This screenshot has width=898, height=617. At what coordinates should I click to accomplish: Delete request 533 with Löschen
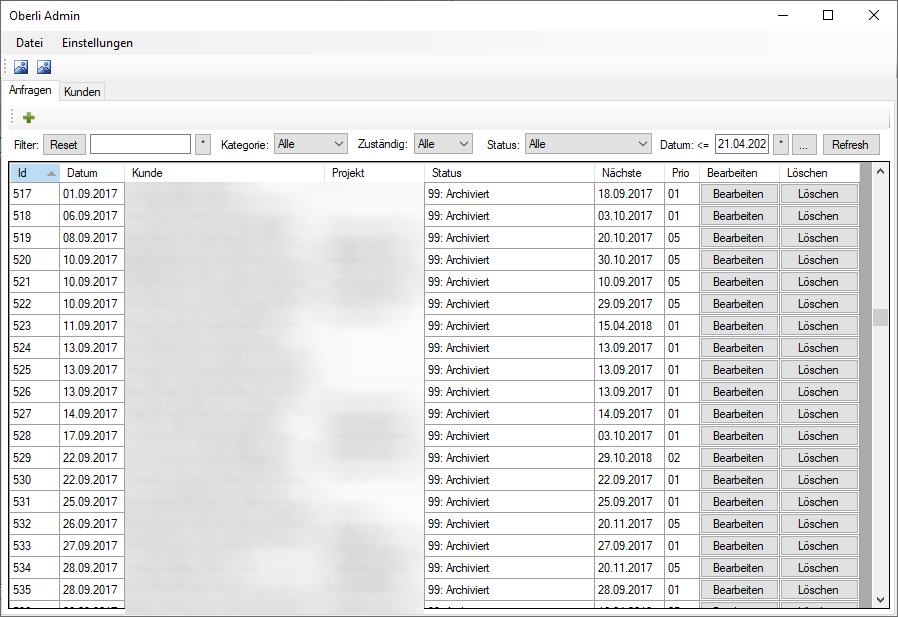point(819,546)
